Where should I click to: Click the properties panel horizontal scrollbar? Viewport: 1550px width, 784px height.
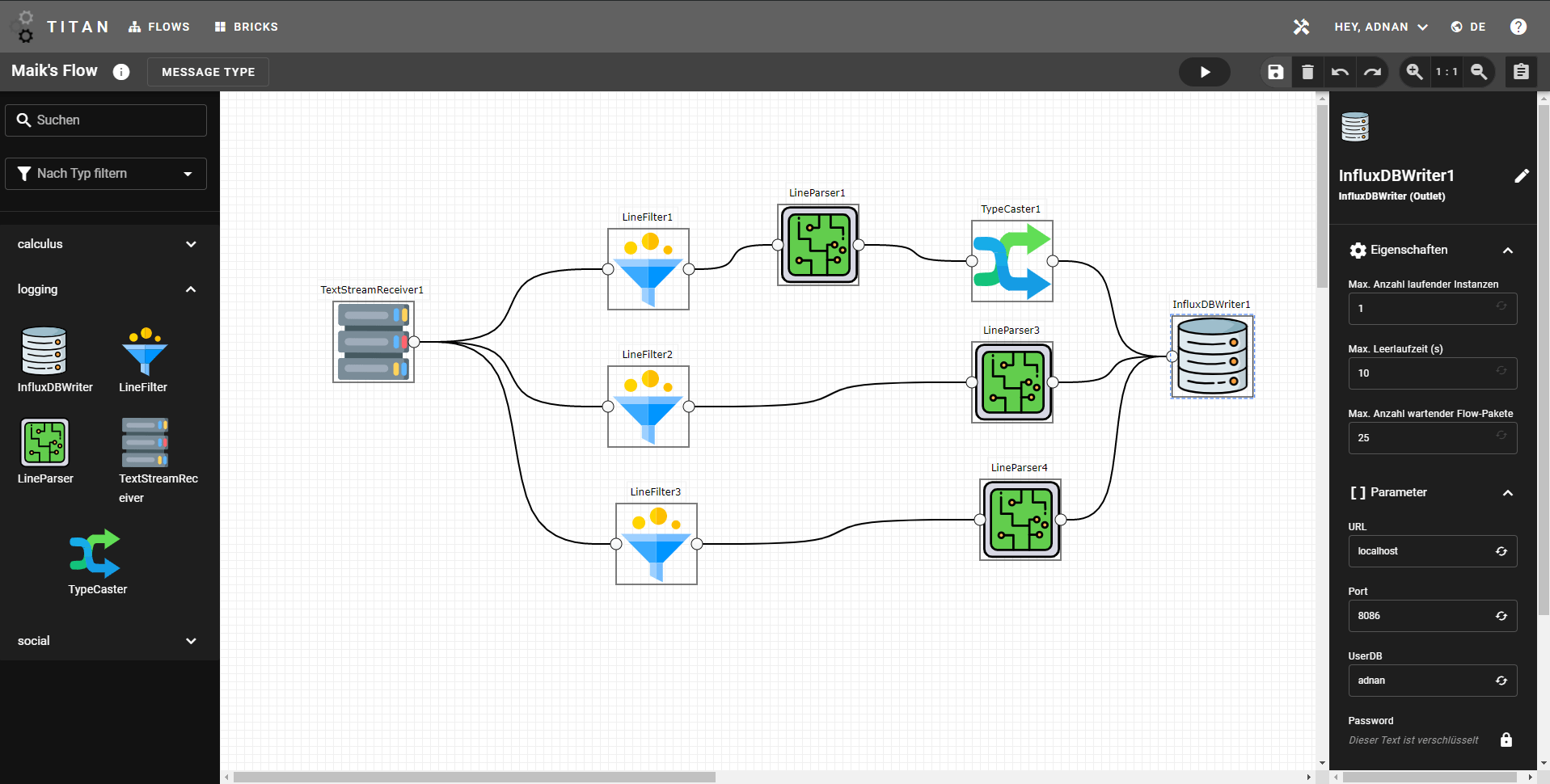click(1429, 777)
